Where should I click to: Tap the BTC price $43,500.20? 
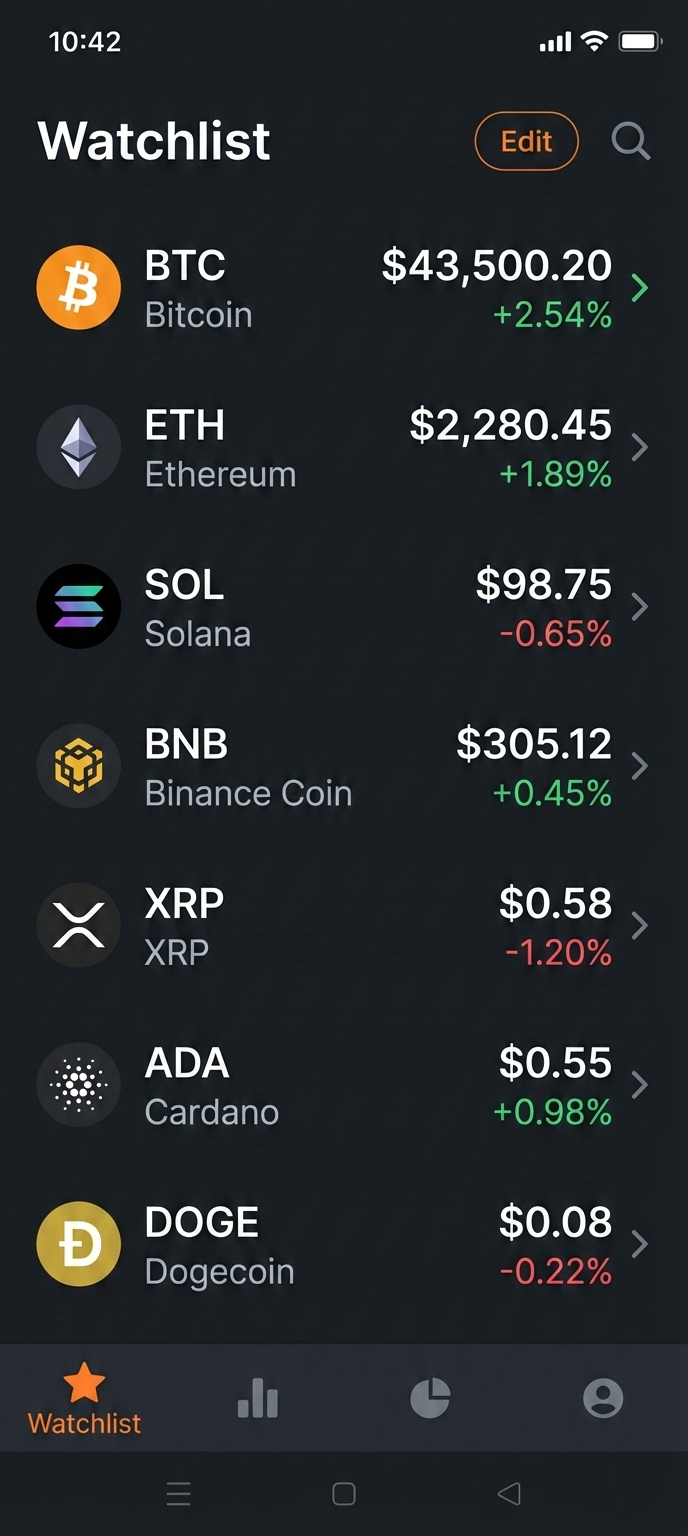[x=496, y=264]
